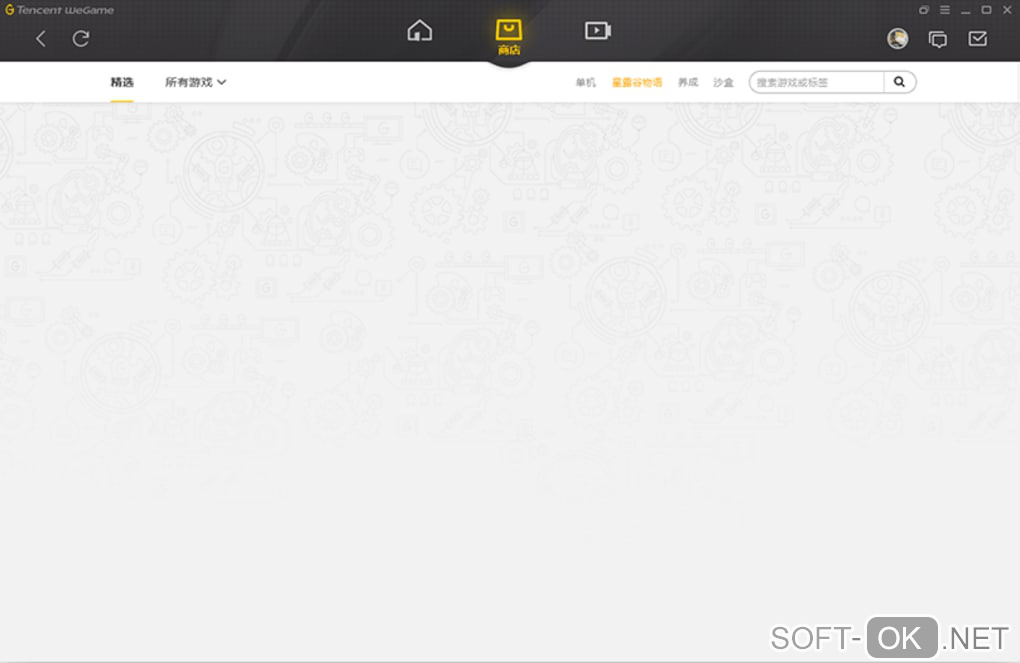Open the chat messages icon
Screen dimensions: 1020x663
tap(937, 40)
